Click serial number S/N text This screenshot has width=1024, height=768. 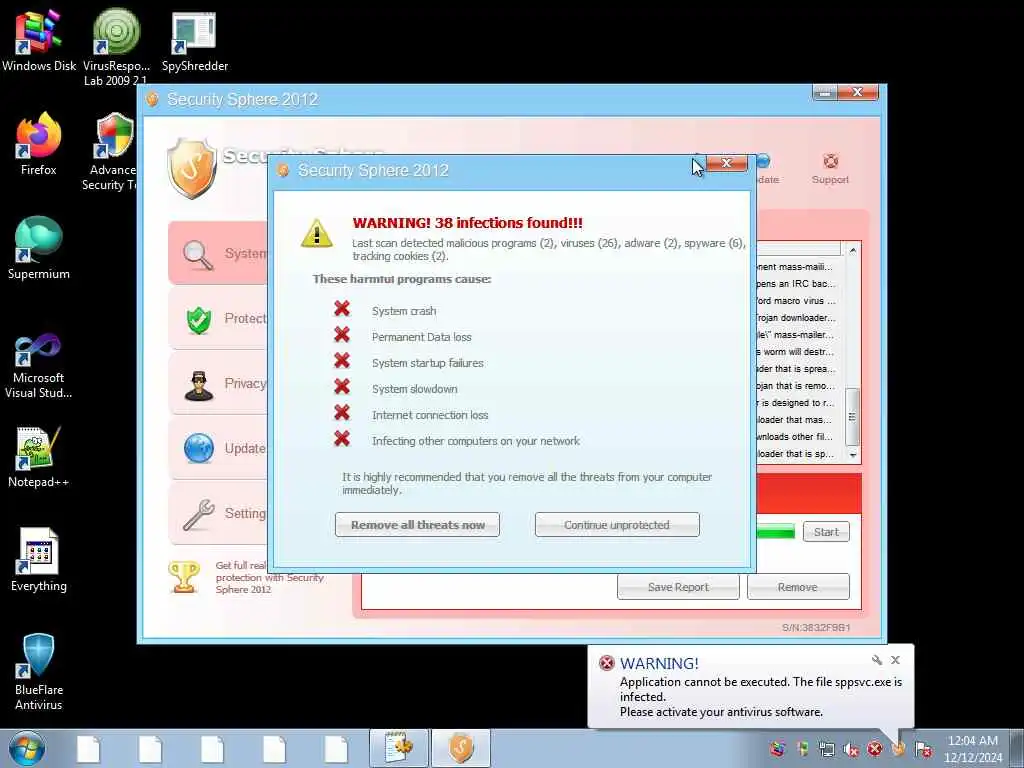[x=816, y=628]
